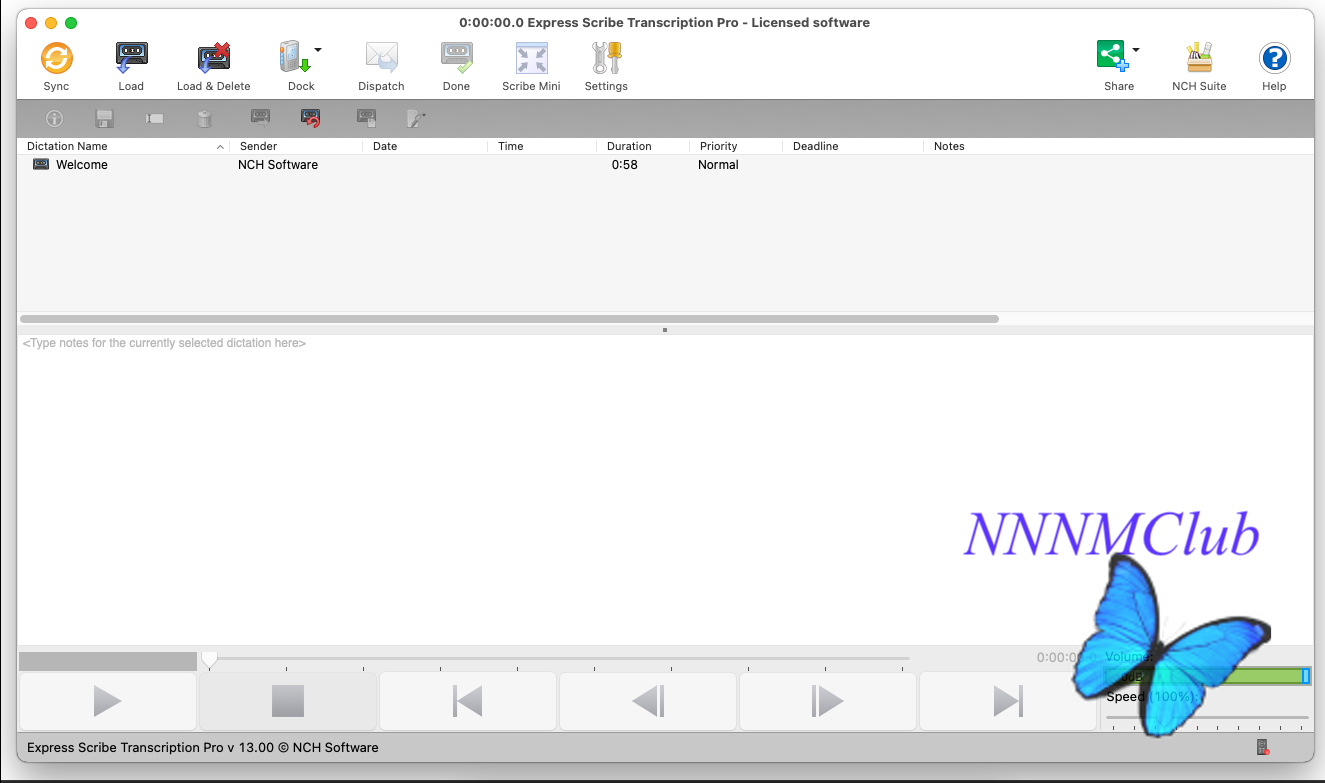
Task: Click the dictation info icon
Action: click(x=55, y=119)
